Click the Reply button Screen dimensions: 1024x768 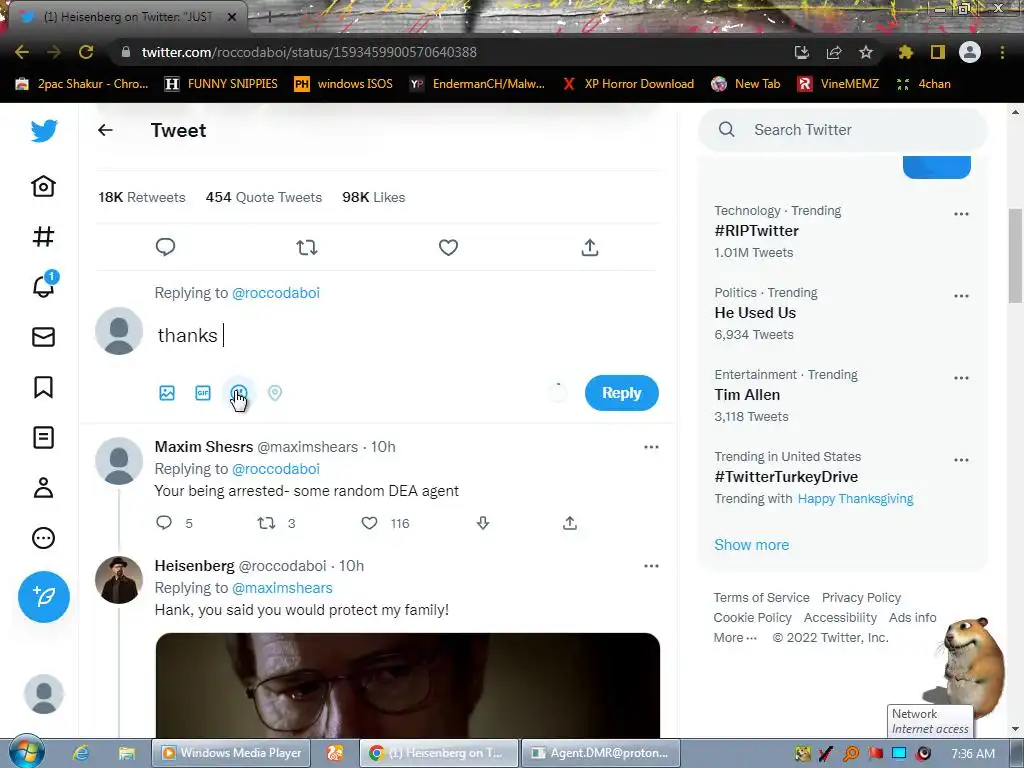[x=622, y=392]
